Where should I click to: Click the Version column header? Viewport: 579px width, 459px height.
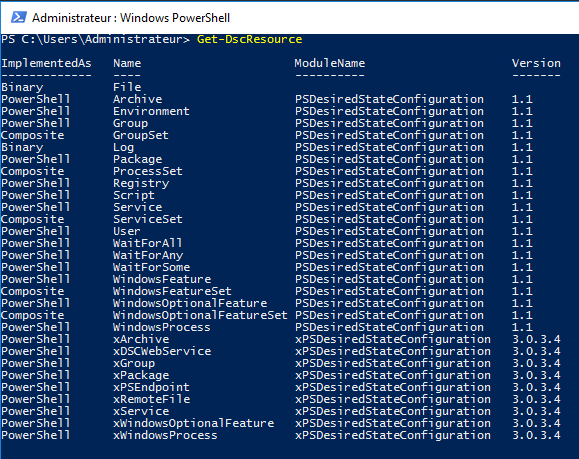pyautogui.click(x=536, y=63)
